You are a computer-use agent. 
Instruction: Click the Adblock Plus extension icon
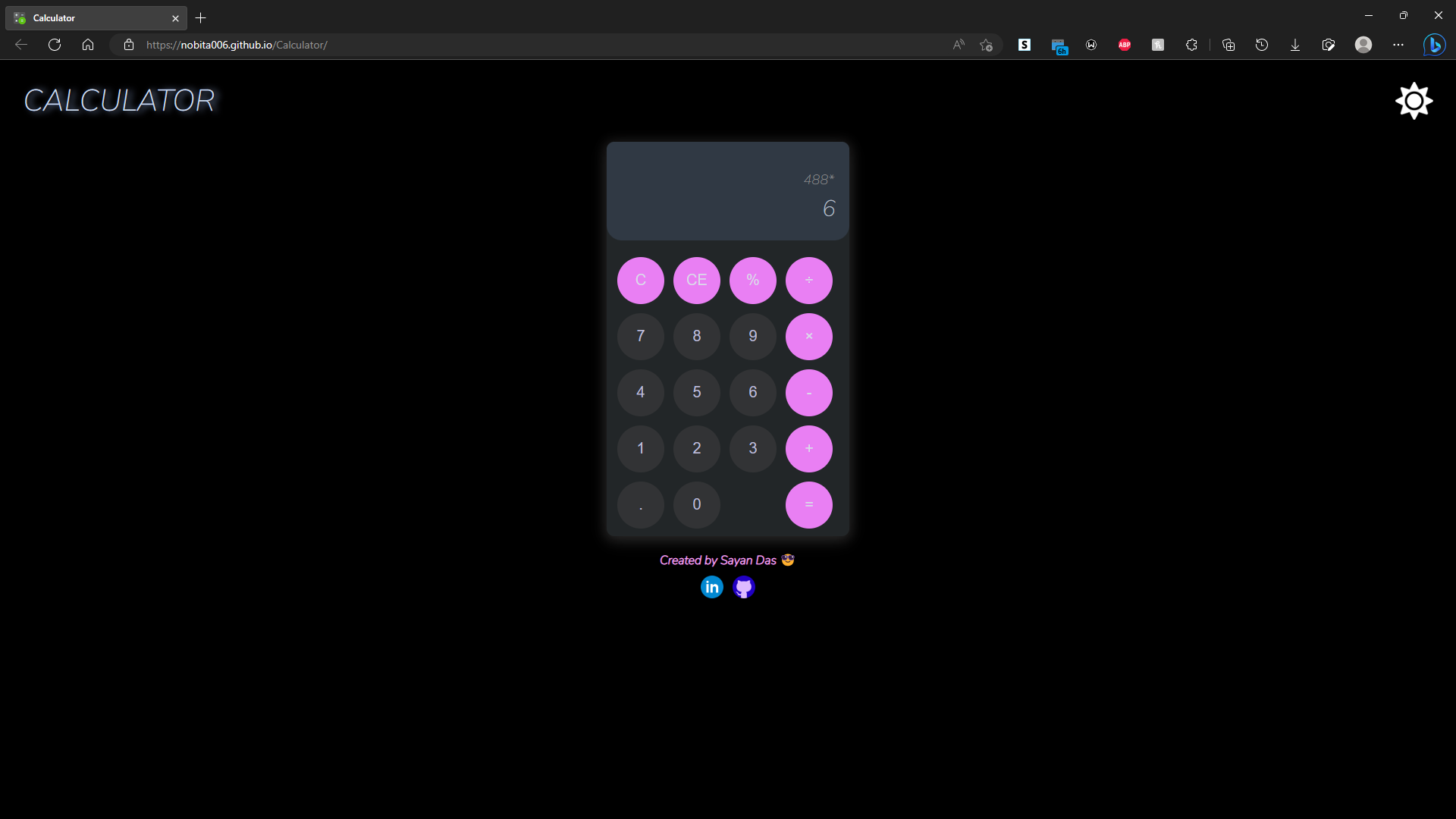[x=1125, y=45]
